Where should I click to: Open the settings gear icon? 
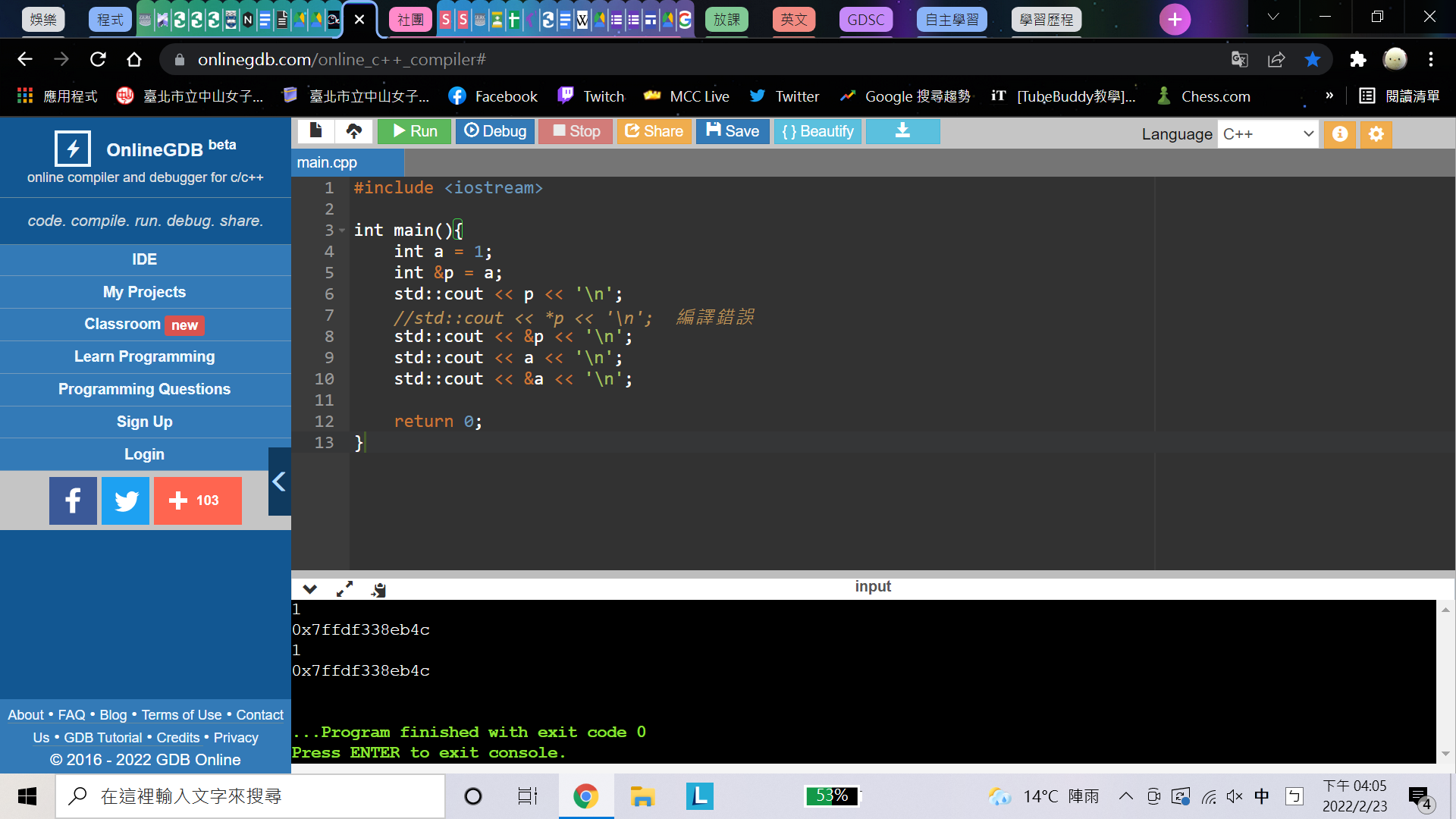pyautogui.click(x=1376, y=134)
